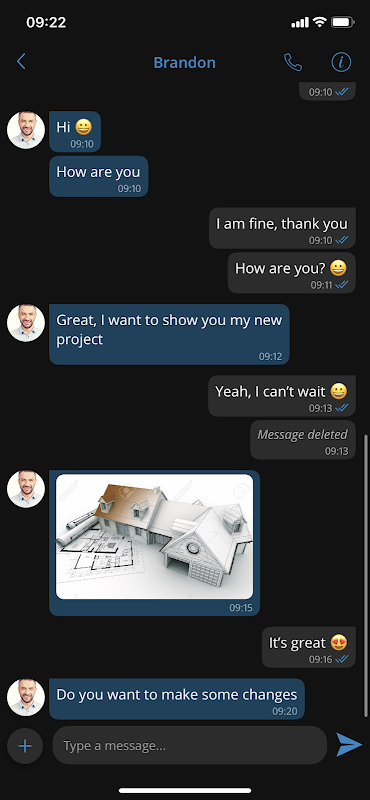370x800 pixels.
Task: Click the chat scrollbar on the right edge
Action: [365, 576]
